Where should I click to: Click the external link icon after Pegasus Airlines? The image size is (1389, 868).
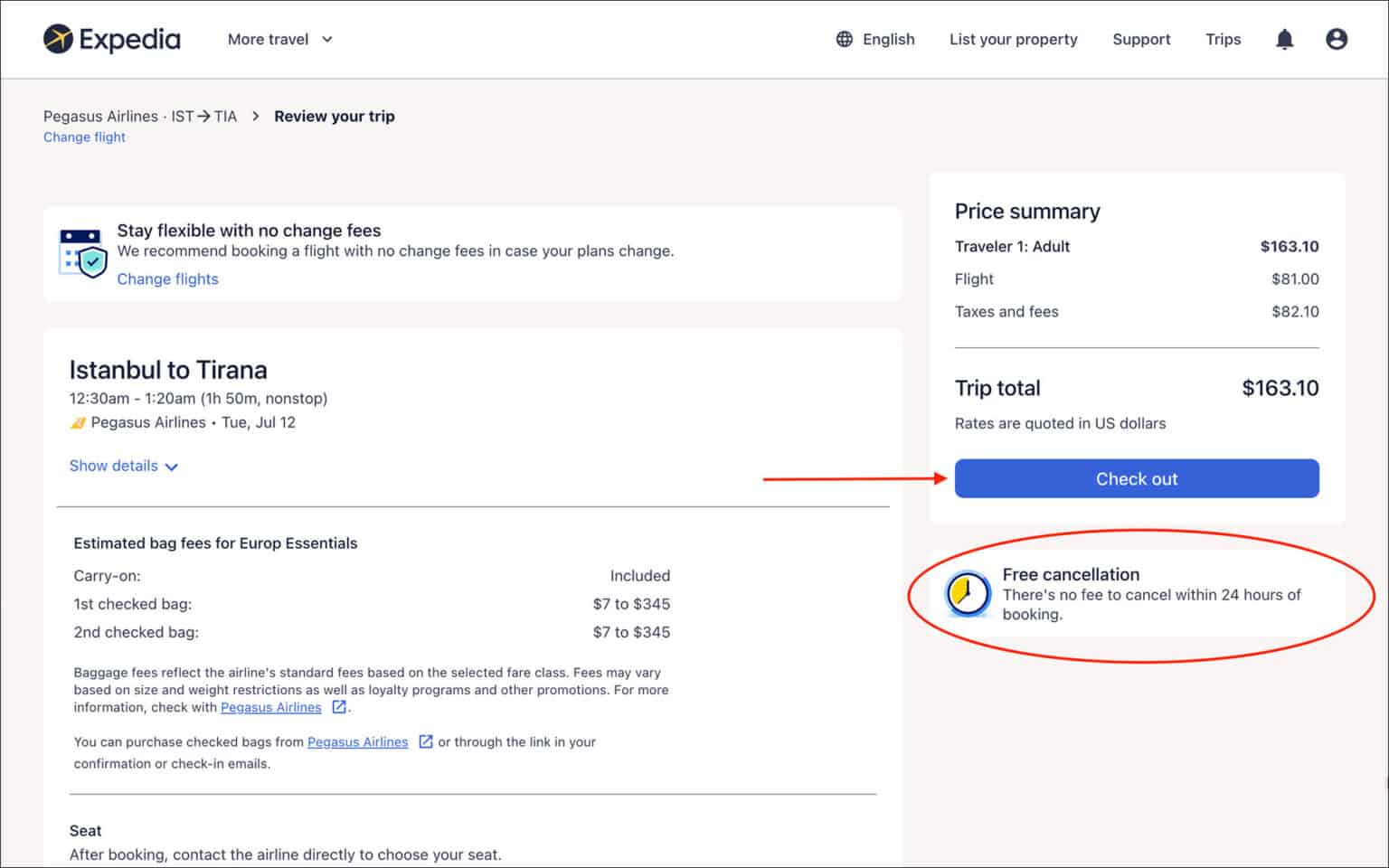click(338, 707)
